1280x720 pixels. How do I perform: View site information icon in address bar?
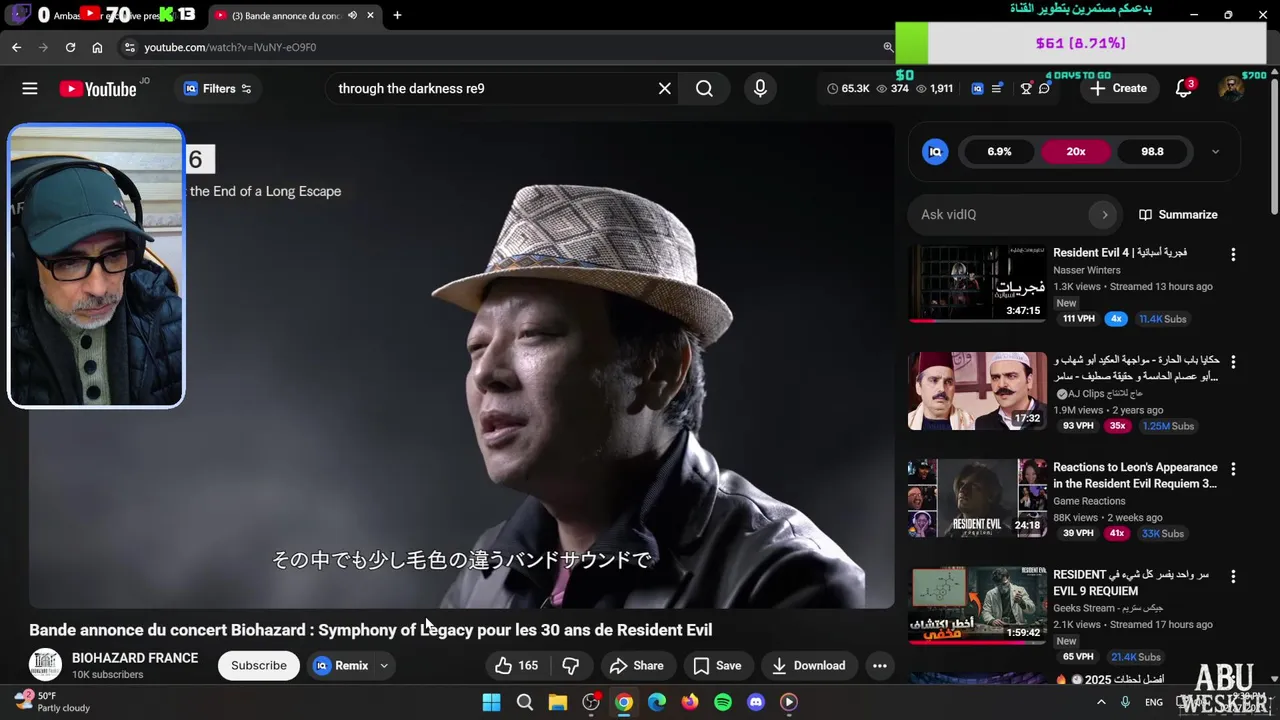[x=129, y=47]
